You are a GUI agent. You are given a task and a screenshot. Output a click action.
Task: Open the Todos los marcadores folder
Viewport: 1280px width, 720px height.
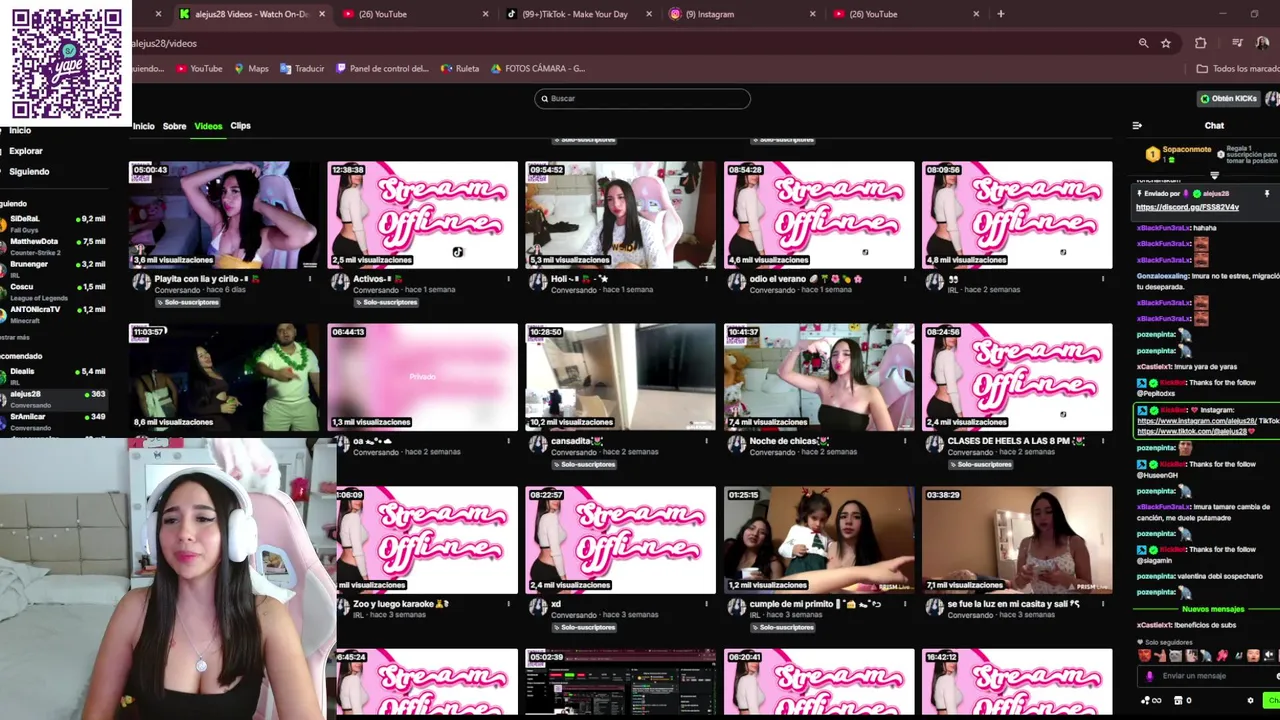1238,69
